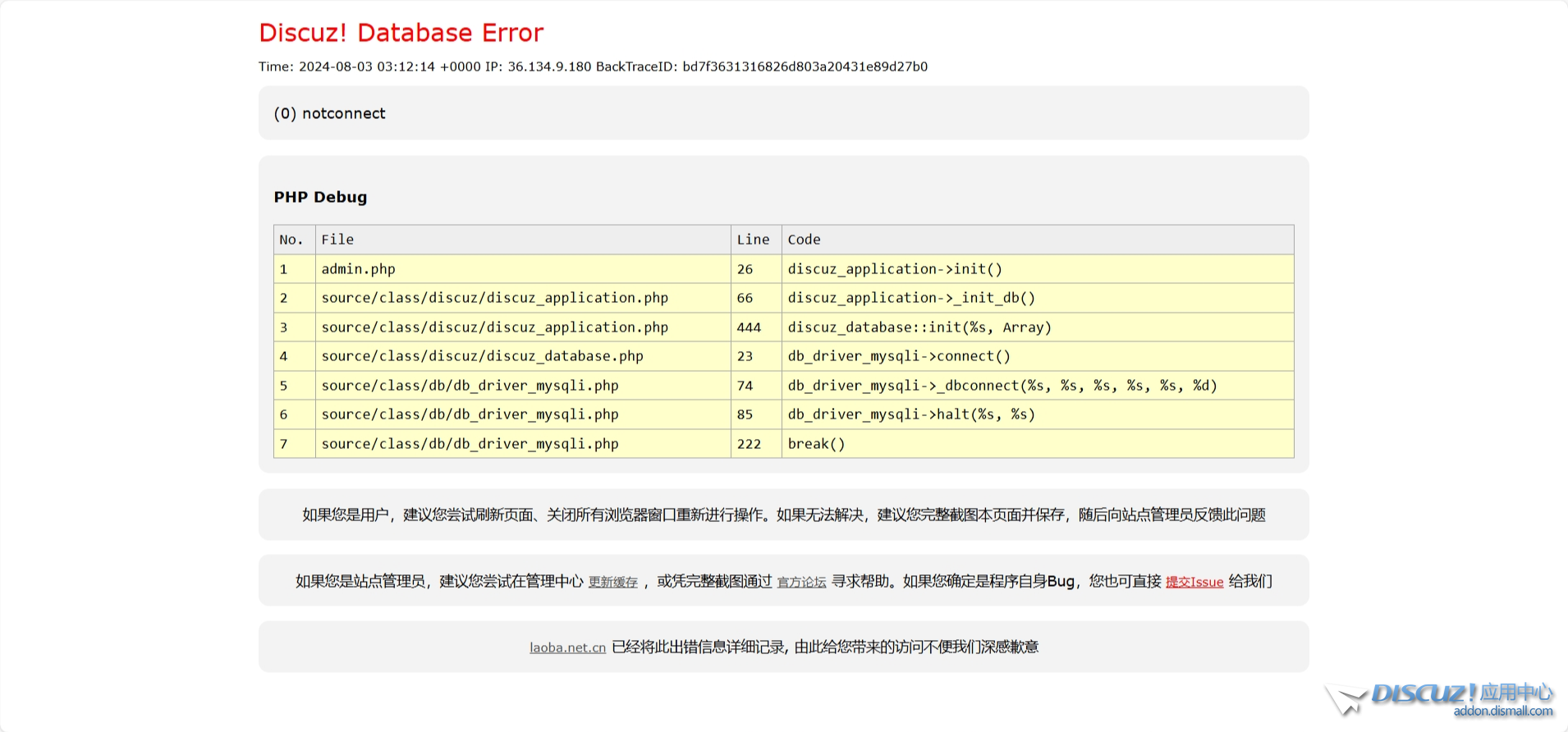Click discuz_application.php file cell in row 2
Screen dimensions: 1568x732
click(x=523, y=298)
